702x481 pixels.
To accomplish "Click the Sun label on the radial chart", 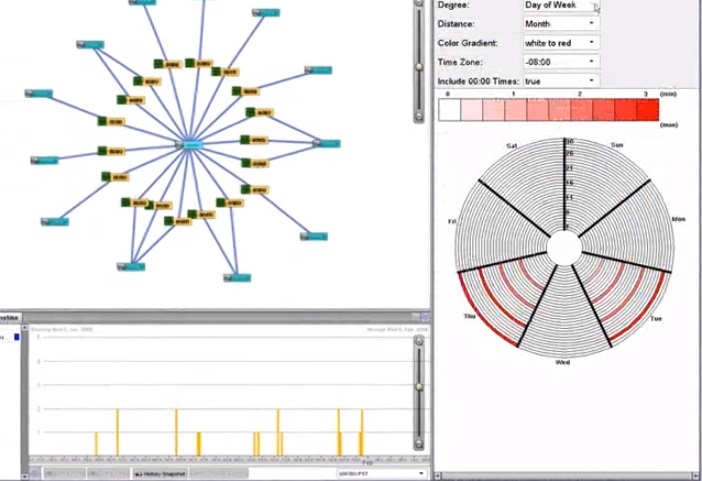I will [x=616, y=145].
